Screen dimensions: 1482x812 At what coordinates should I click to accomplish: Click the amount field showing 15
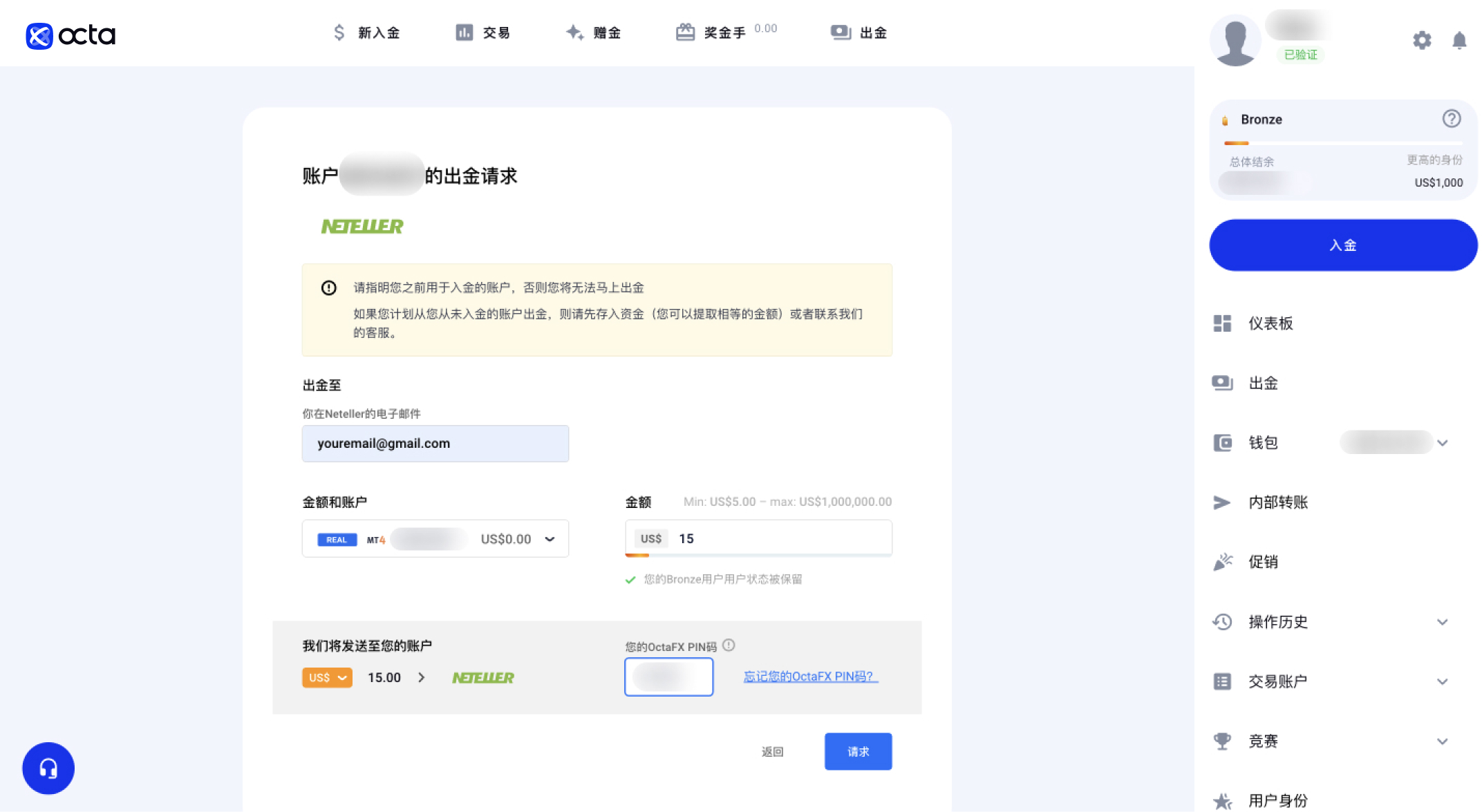point(758,538)
